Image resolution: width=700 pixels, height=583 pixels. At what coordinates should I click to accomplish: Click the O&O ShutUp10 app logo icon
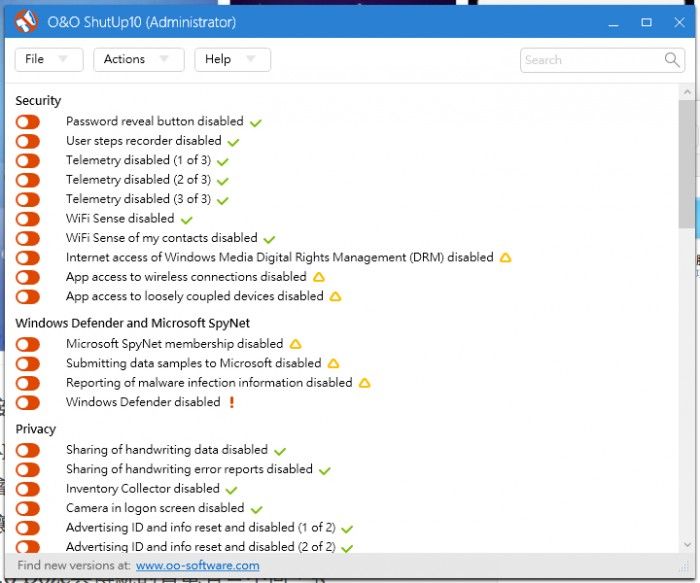pos(26,21)
